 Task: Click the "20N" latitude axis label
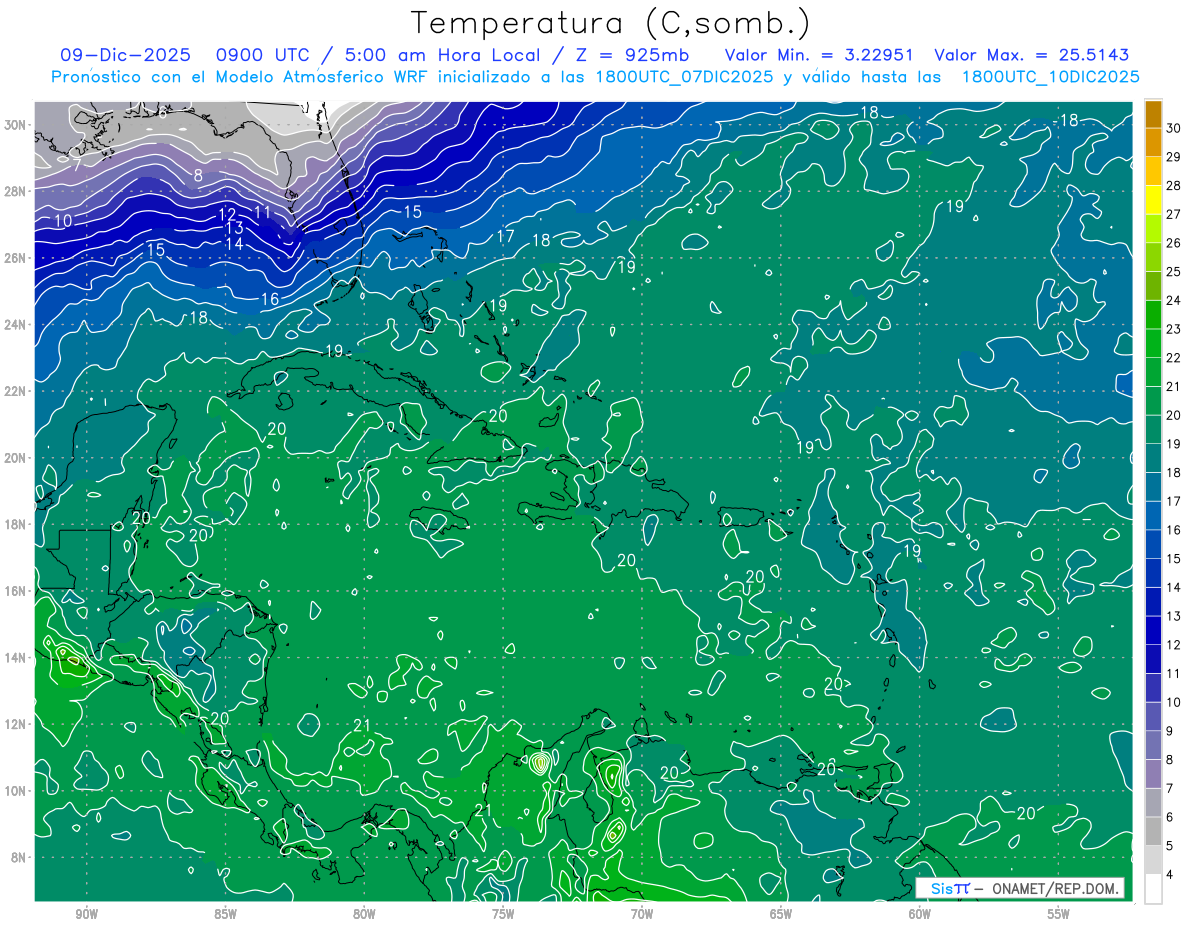click(x=16, y=458)
